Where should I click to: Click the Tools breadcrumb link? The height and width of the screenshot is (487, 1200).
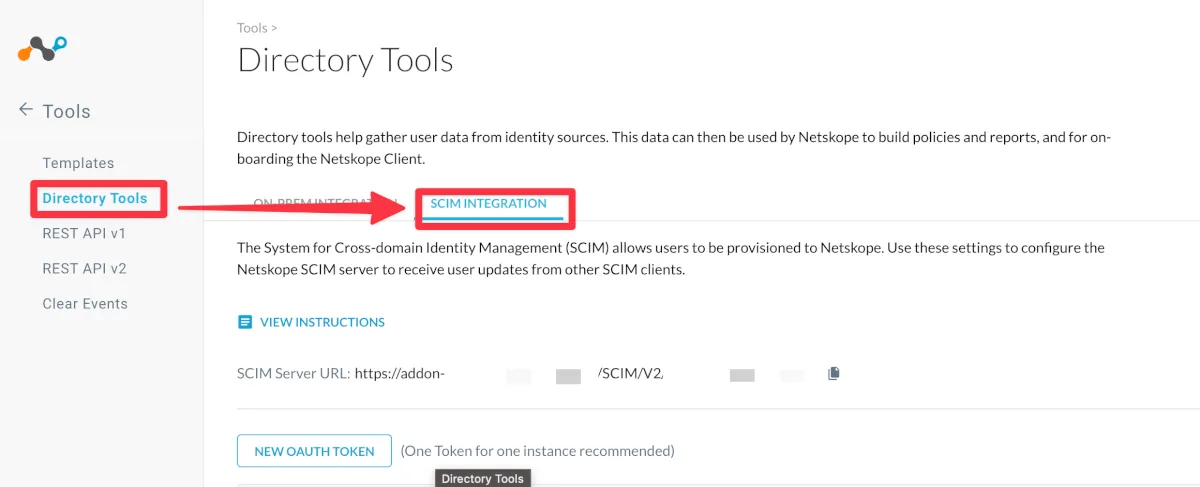pos(253,28)
